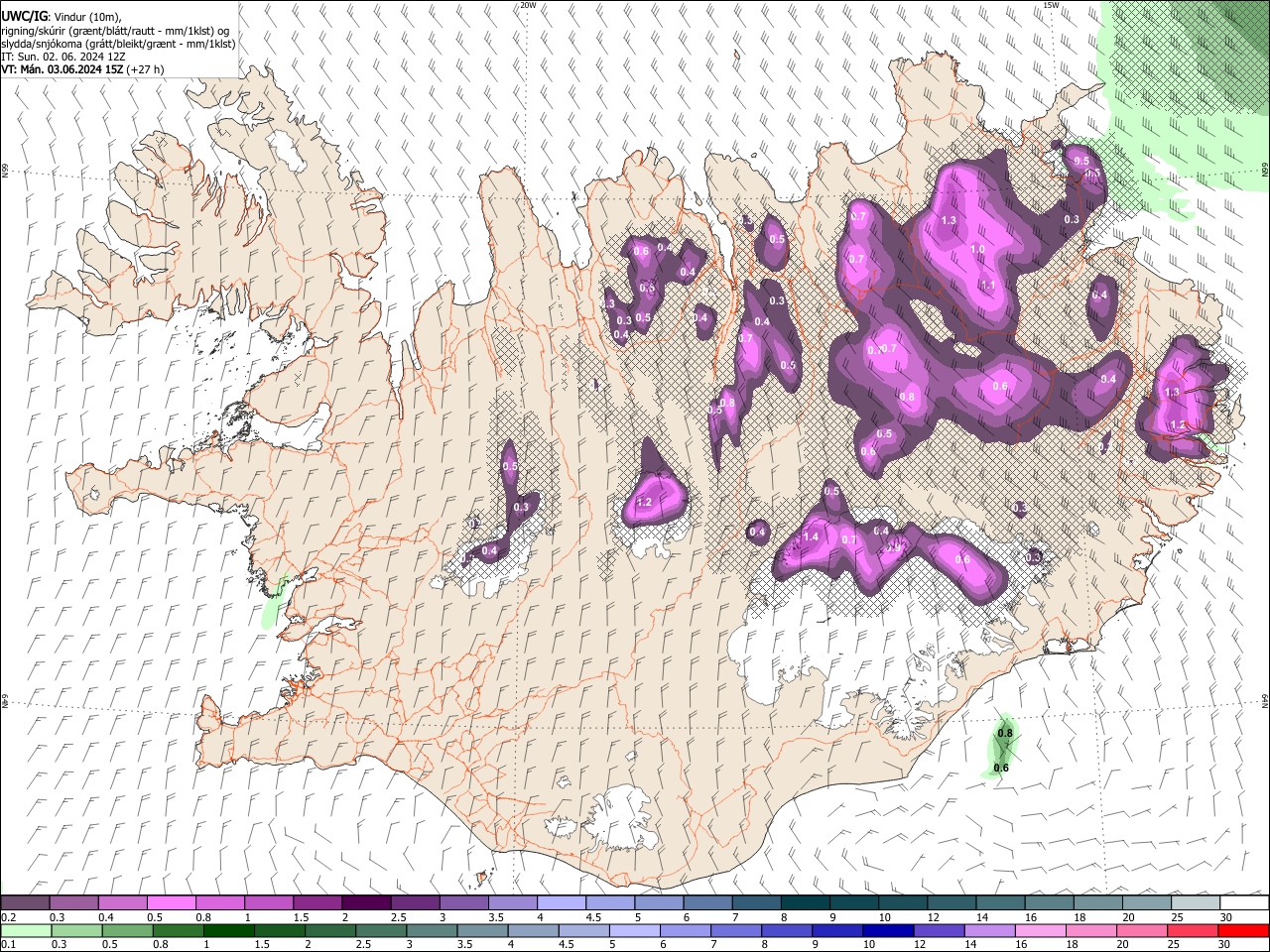The width and height of the screenshot is (1270, 952).
Task: Pick the snow scale swatch starting at 14
Action: click(999, 903)
